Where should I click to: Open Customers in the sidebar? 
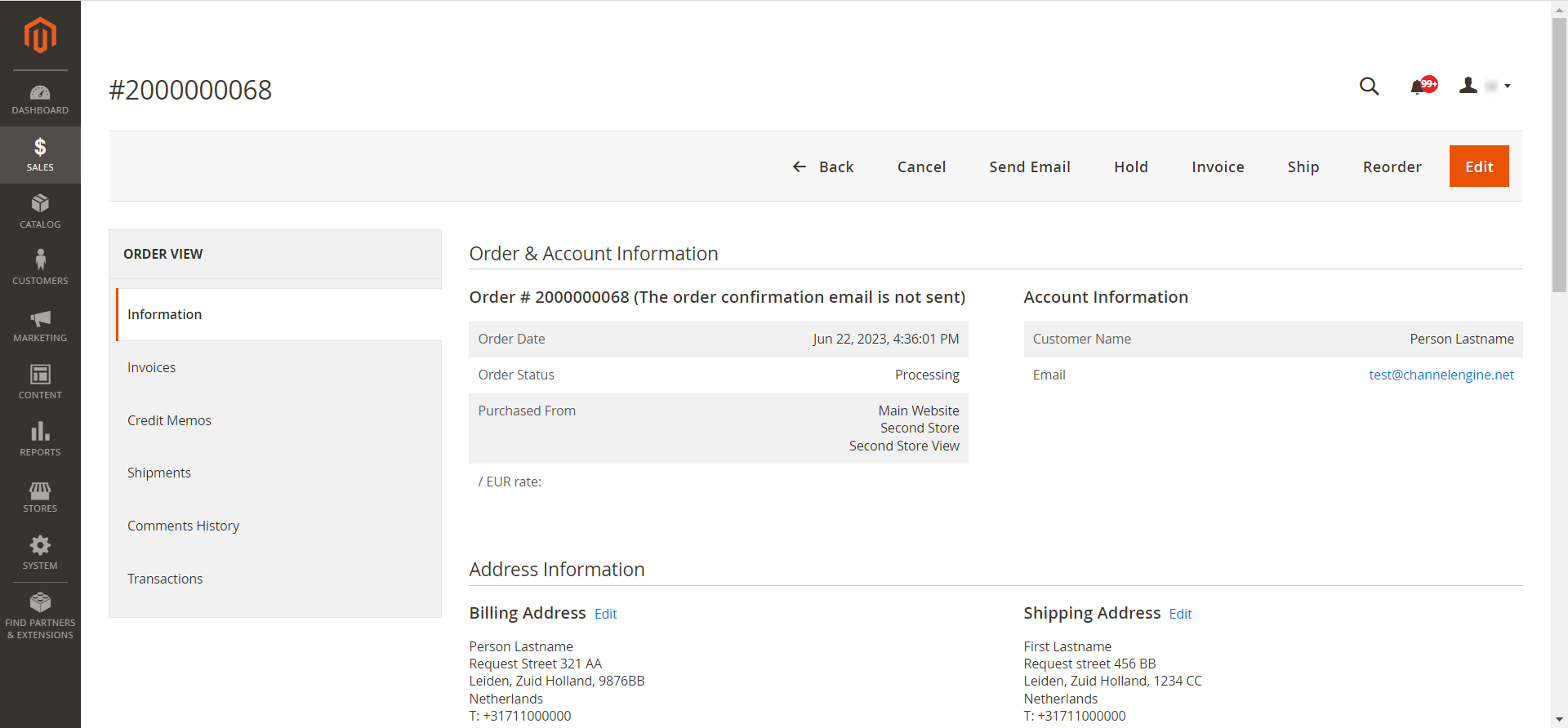click(40, 268)
